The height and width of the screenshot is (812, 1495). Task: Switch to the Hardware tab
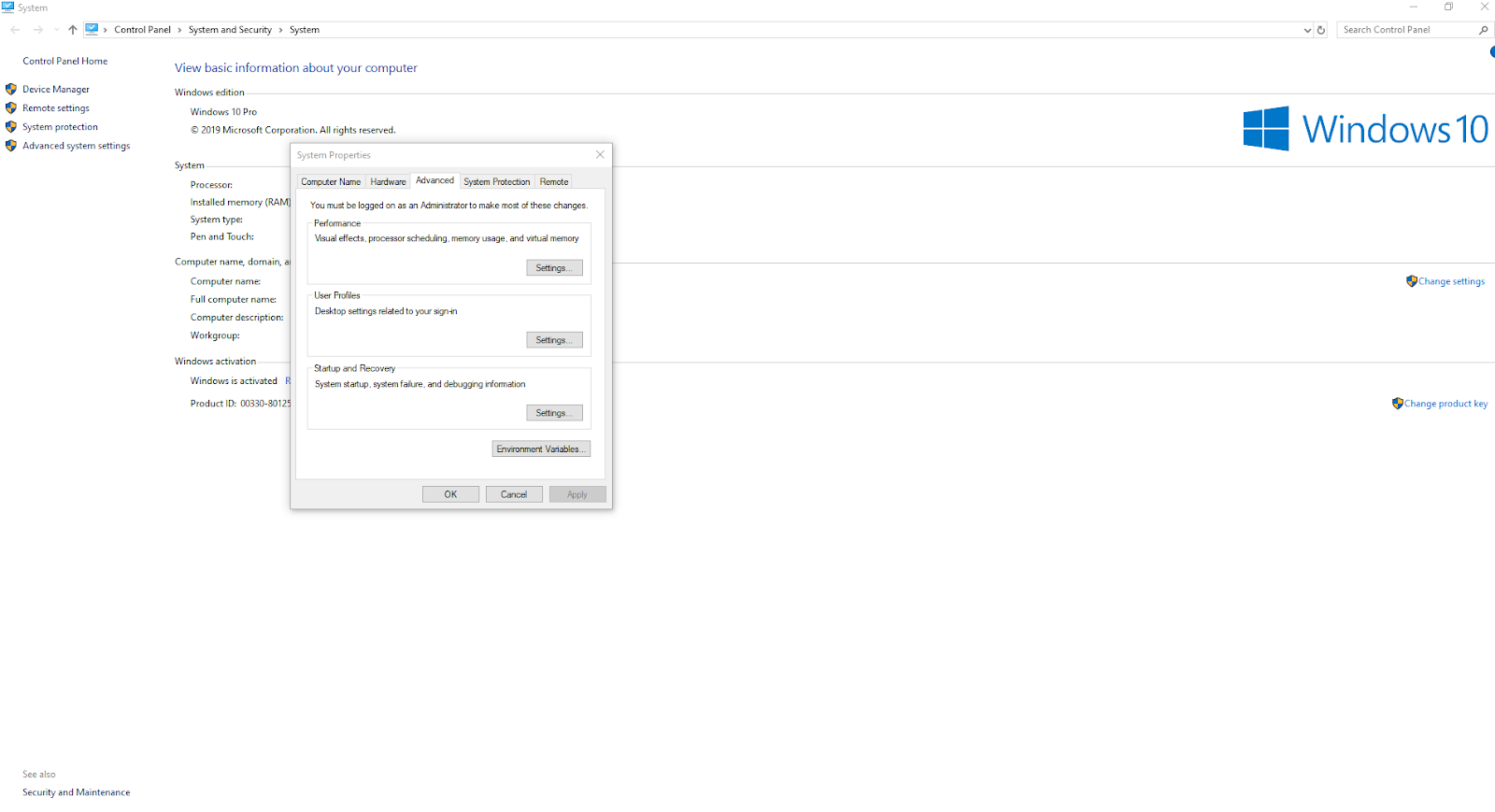(x=388, y=181)
